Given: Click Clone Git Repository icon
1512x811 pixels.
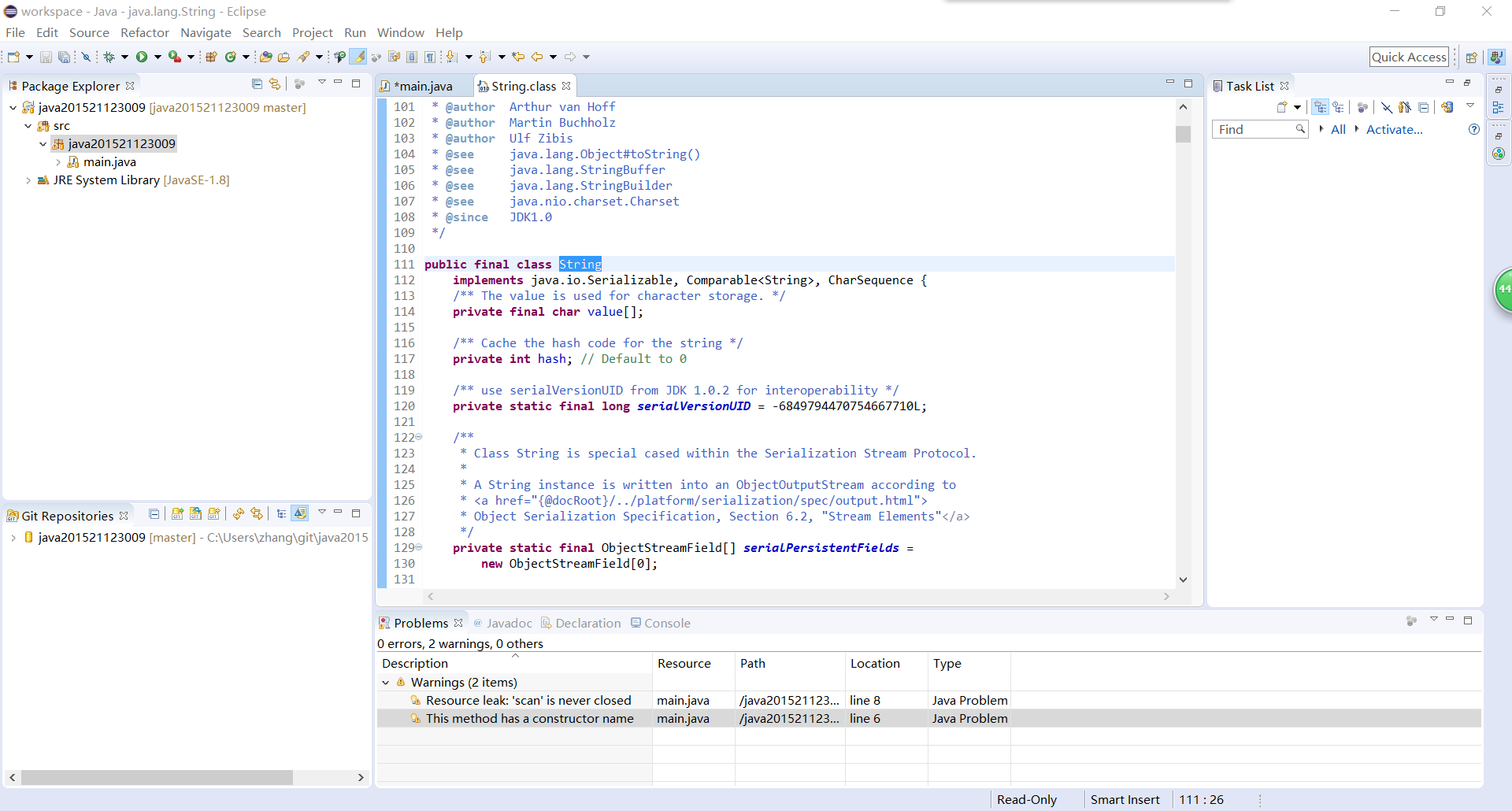Looking at the screenshot, I should (195, 513).
